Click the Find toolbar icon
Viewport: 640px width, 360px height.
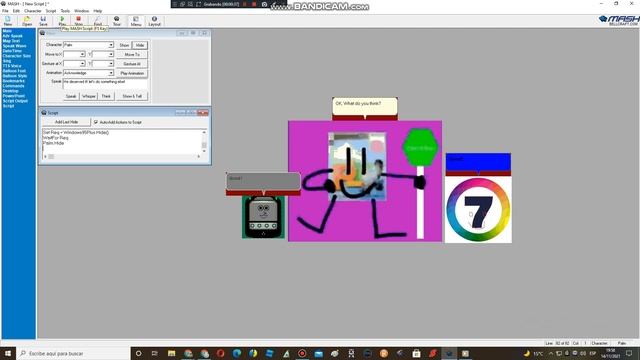point(98,21)
